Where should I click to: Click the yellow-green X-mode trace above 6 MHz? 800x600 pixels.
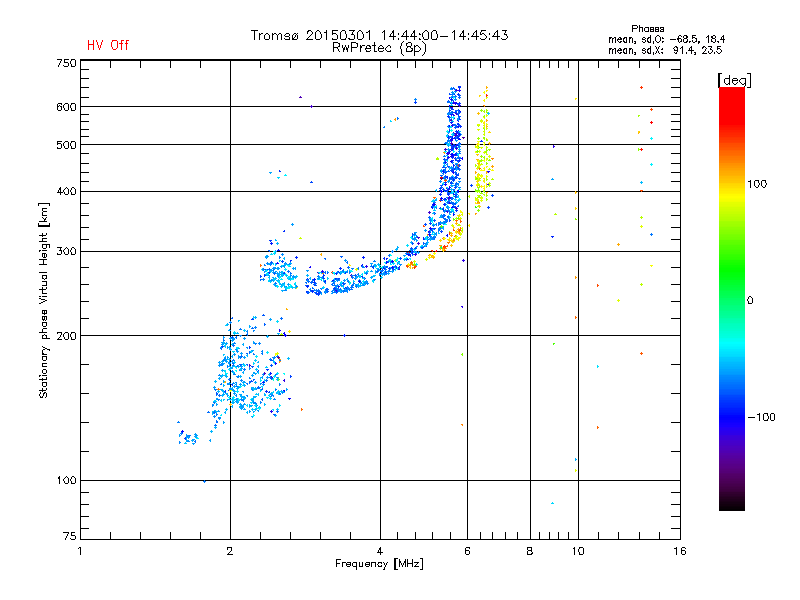pos(482,163)
